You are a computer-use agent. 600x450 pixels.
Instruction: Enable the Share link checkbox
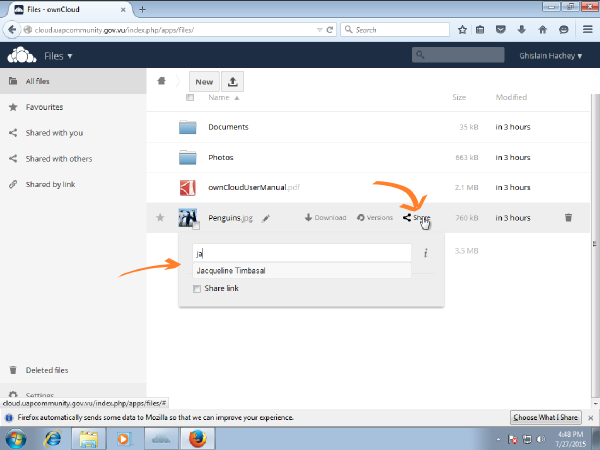coord(197,289)
